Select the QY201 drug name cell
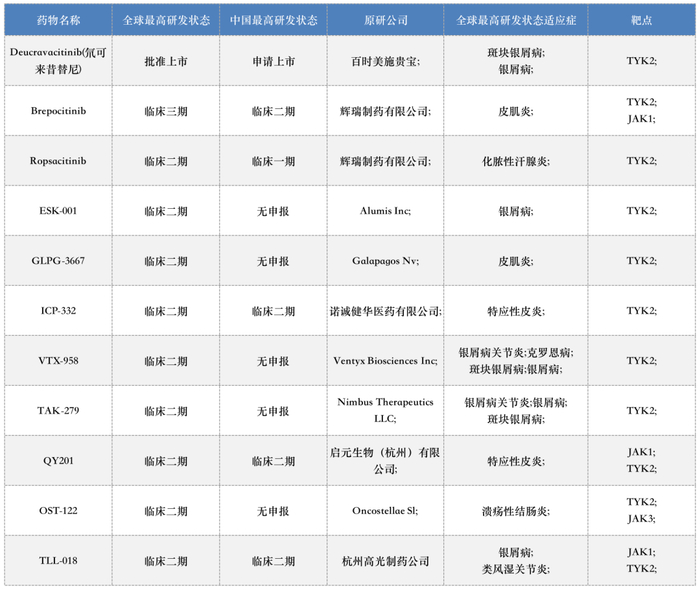700x590 pixels. (x=58, y=461)
